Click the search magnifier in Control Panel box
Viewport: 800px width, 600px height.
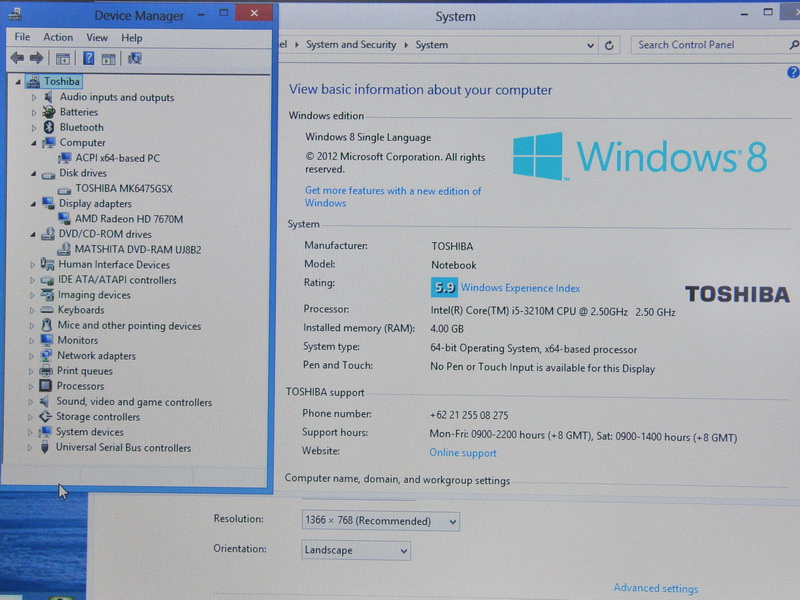(x=794, y=45)
